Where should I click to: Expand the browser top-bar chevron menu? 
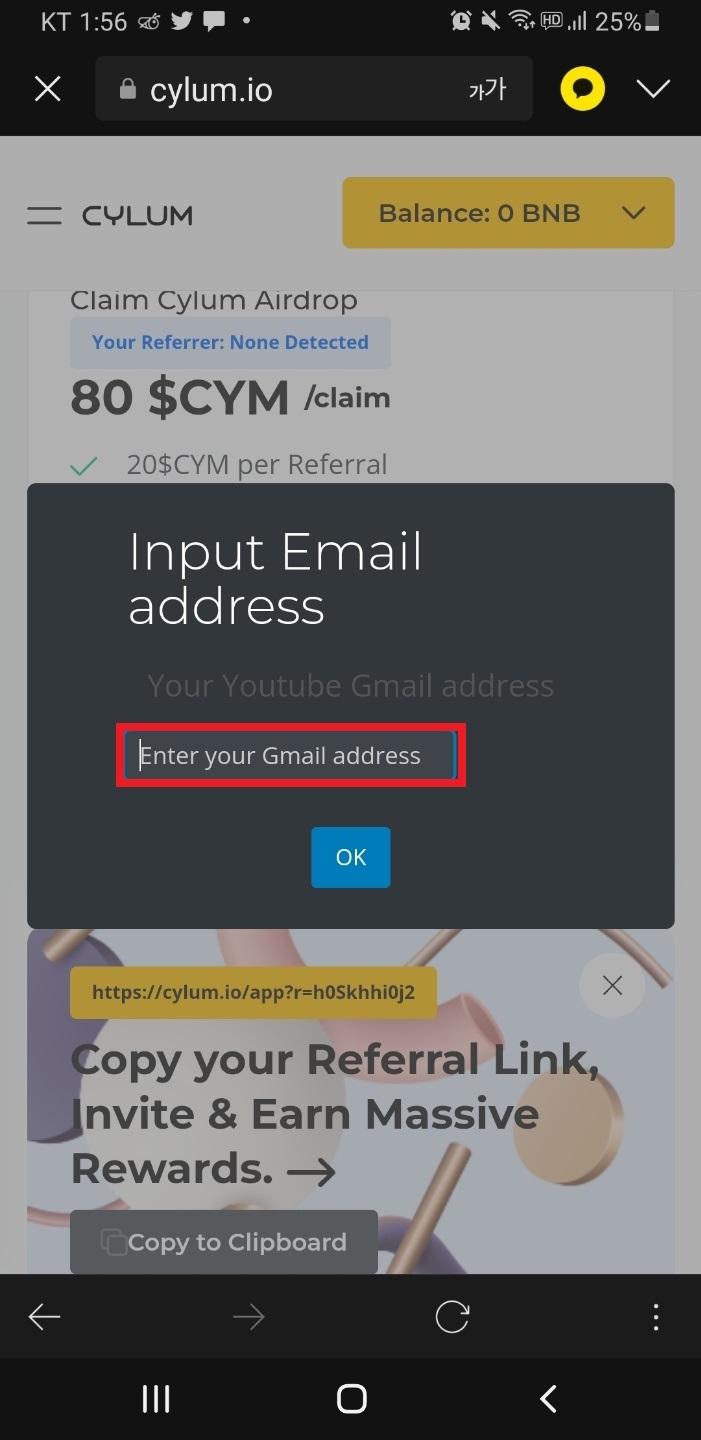653,90
